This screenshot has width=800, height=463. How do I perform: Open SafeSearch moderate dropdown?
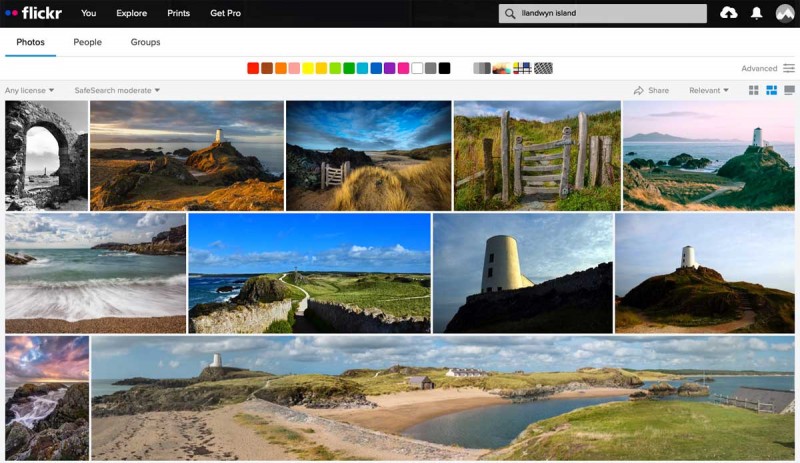[117, 90]
